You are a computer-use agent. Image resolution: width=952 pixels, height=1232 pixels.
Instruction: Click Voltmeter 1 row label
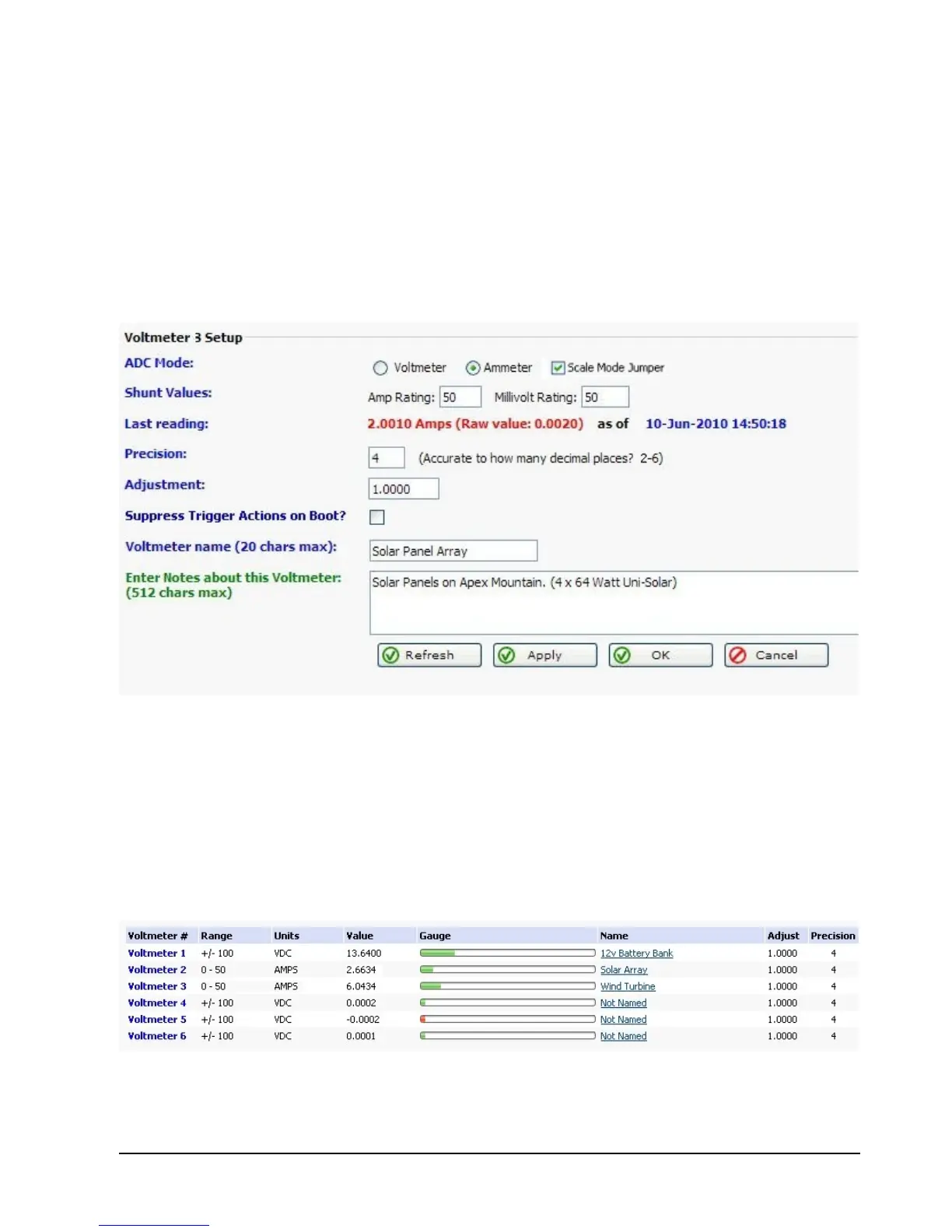click(x=157, y=954)
